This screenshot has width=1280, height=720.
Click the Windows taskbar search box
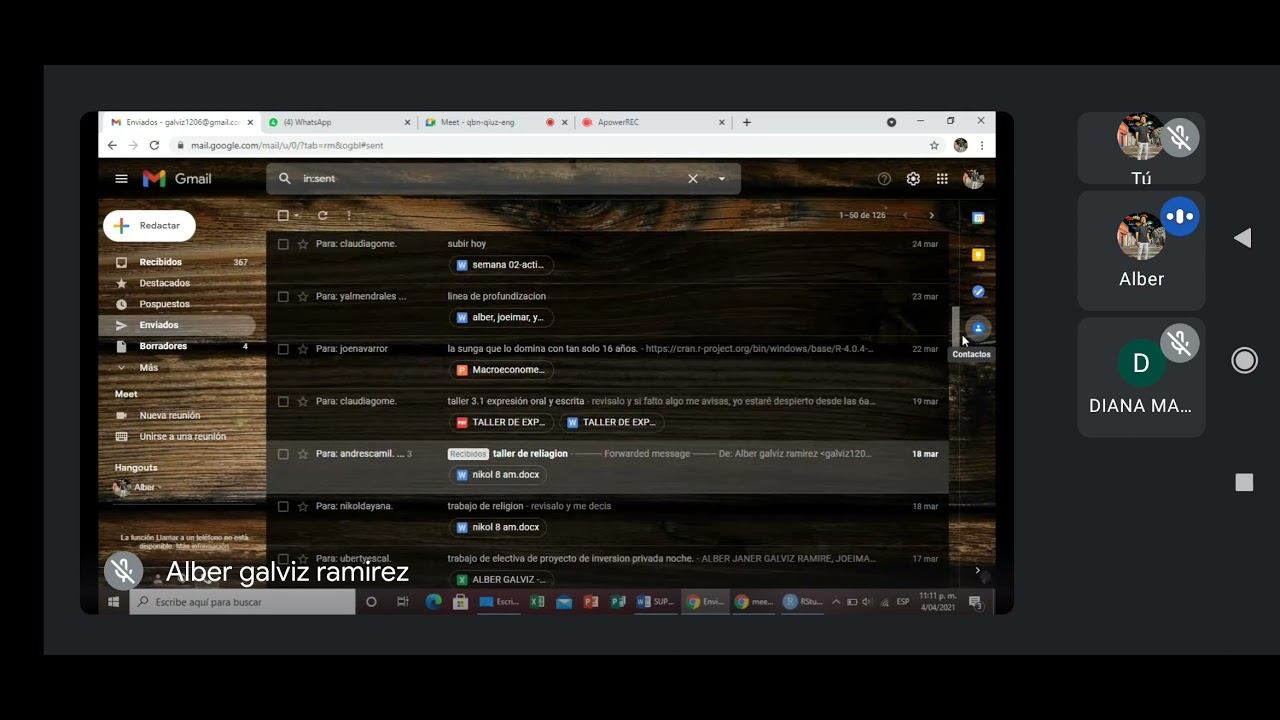coord(243,602)
